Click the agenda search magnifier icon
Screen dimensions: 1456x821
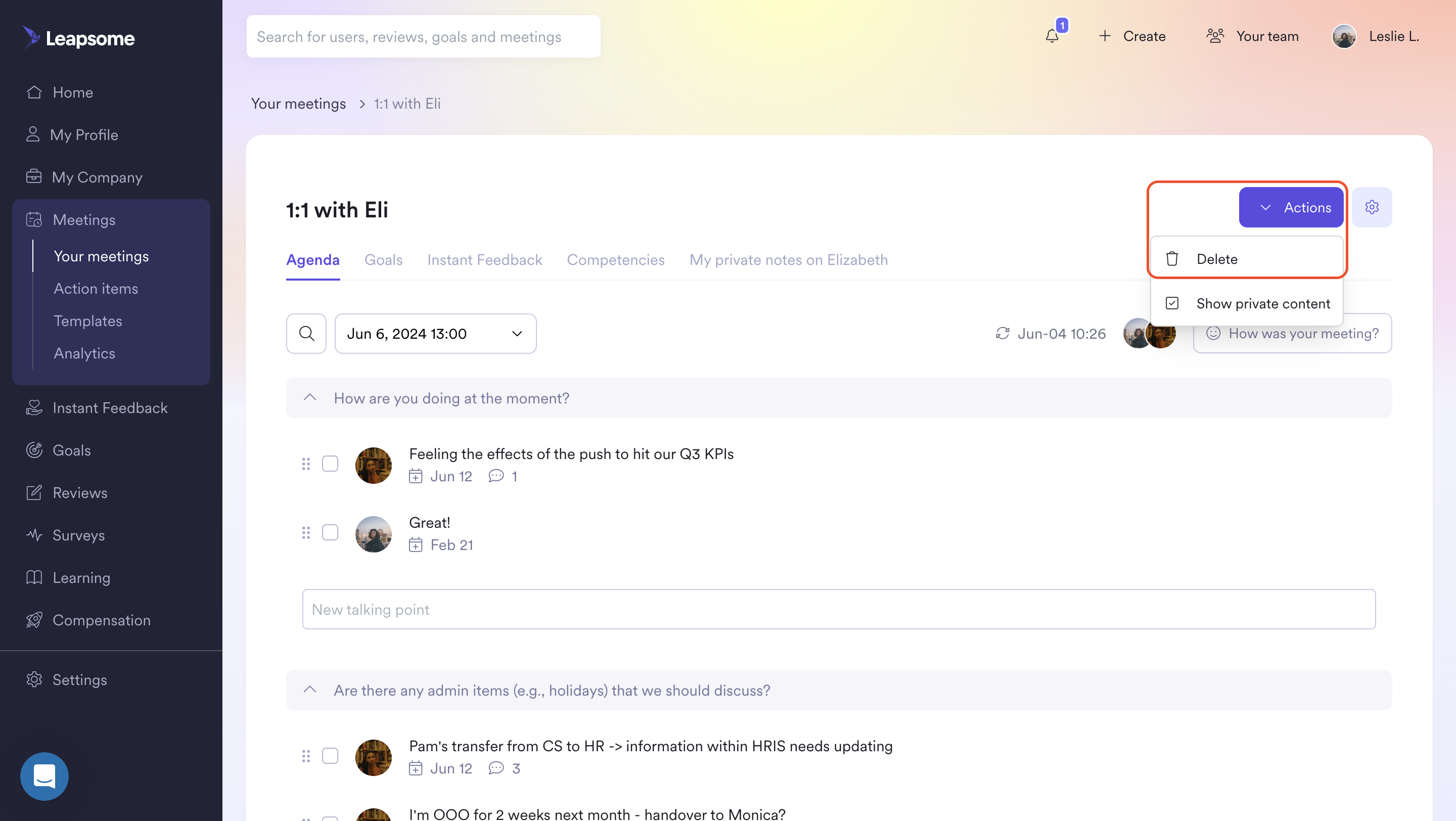tap(306, 333)
